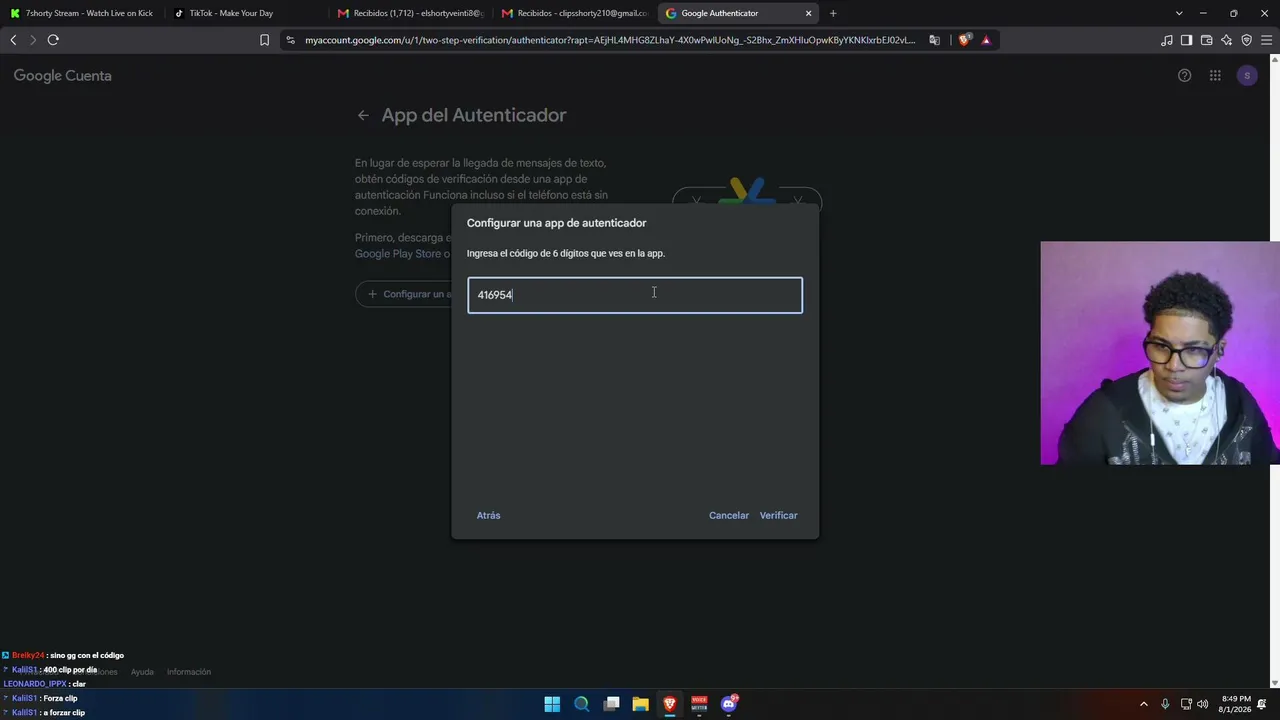Open the browser hamburger menu
1280x720 pixels.
1266,40
